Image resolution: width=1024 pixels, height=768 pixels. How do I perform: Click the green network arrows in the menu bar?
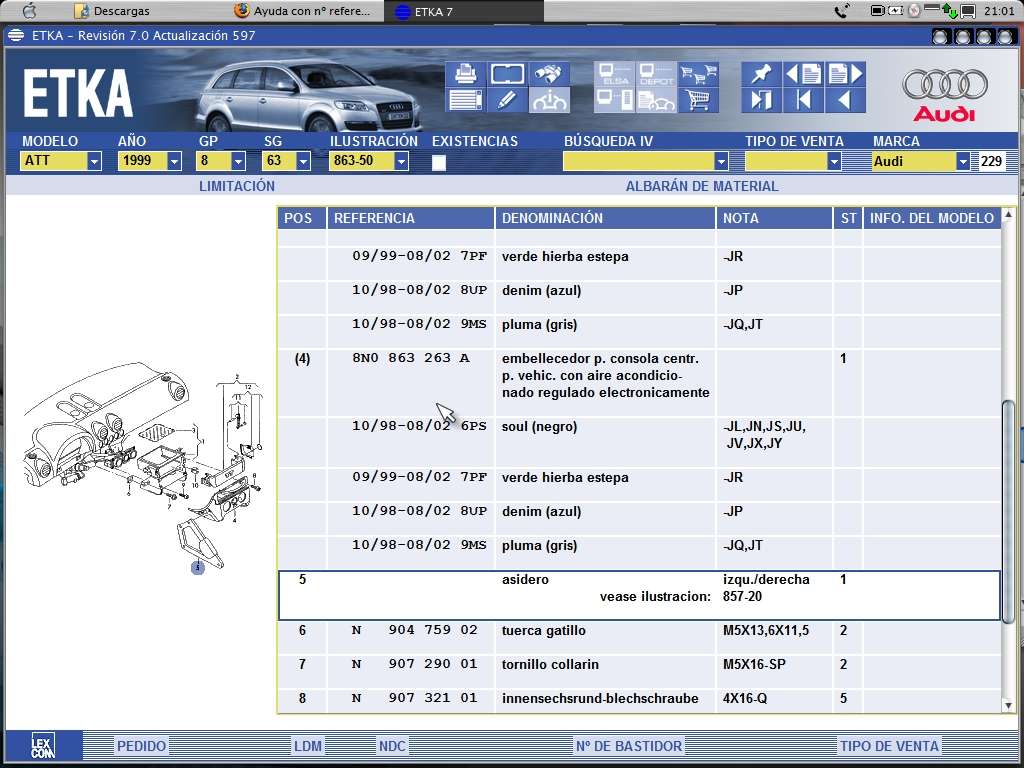(x=949, y=10)
